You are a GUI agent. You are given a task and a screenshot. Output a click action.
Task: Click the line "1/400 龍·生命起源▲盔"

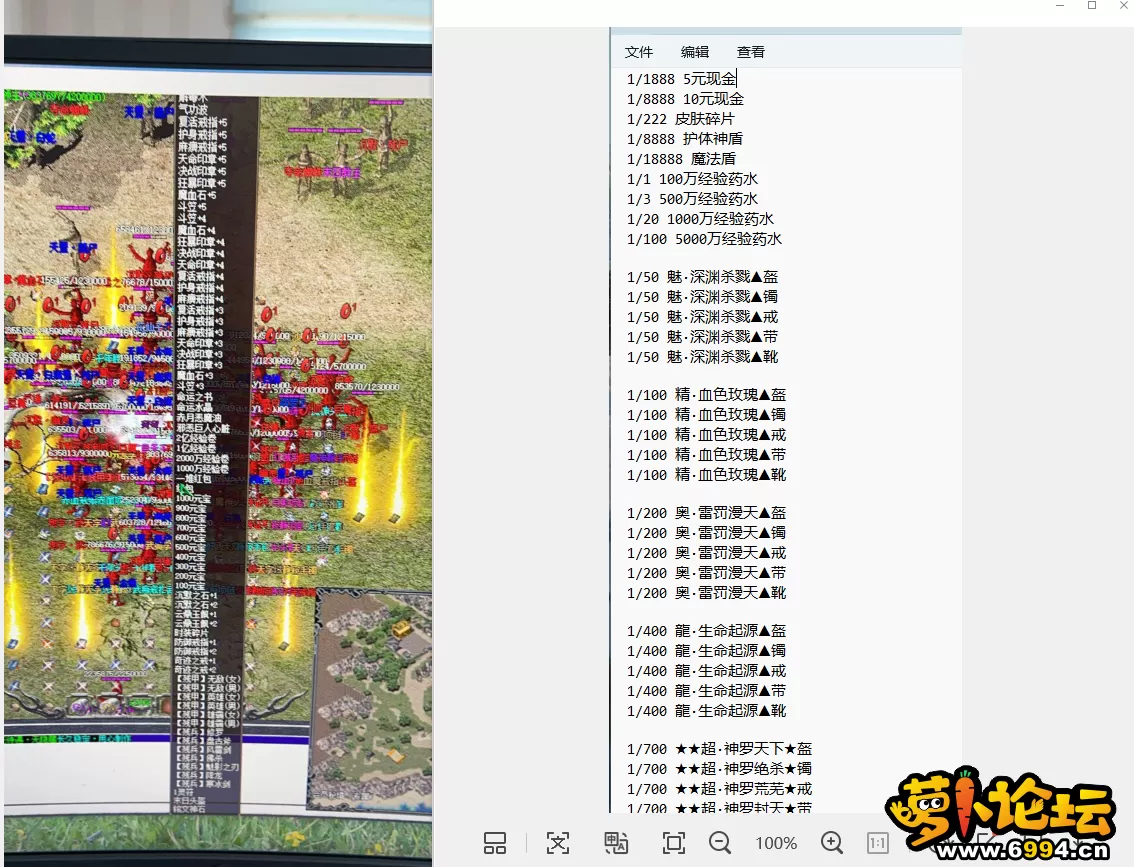click(x=707, y=631)
